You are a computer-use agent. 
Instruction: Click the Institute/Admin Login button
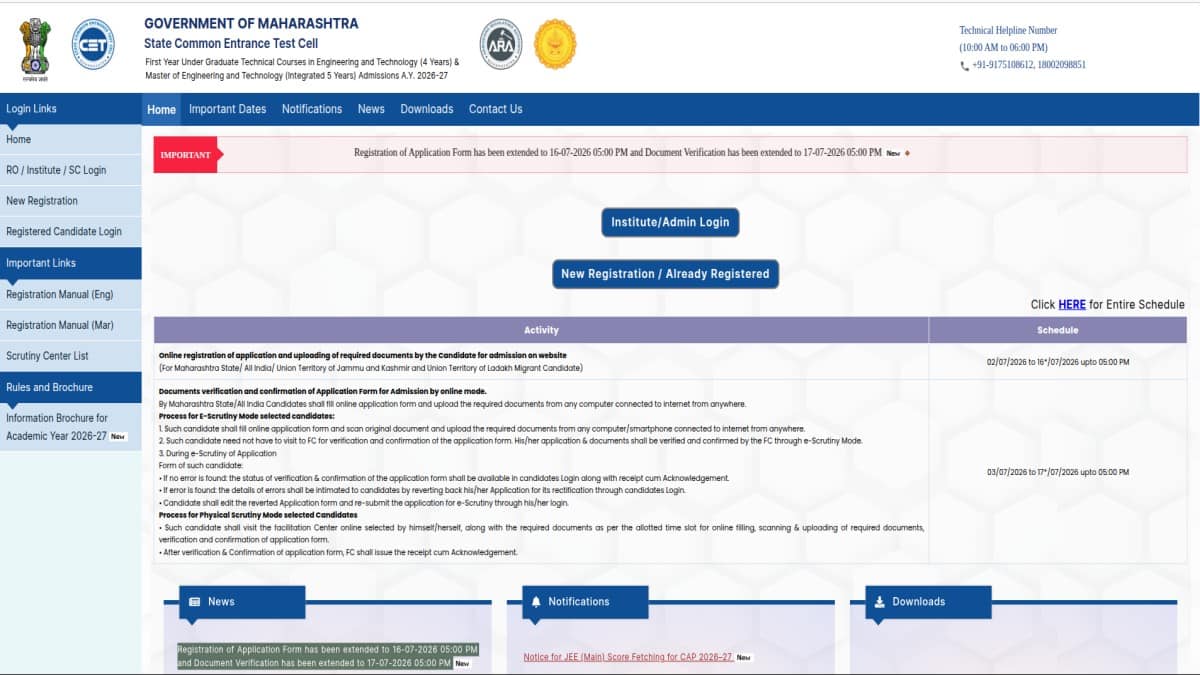pos(670,222)
